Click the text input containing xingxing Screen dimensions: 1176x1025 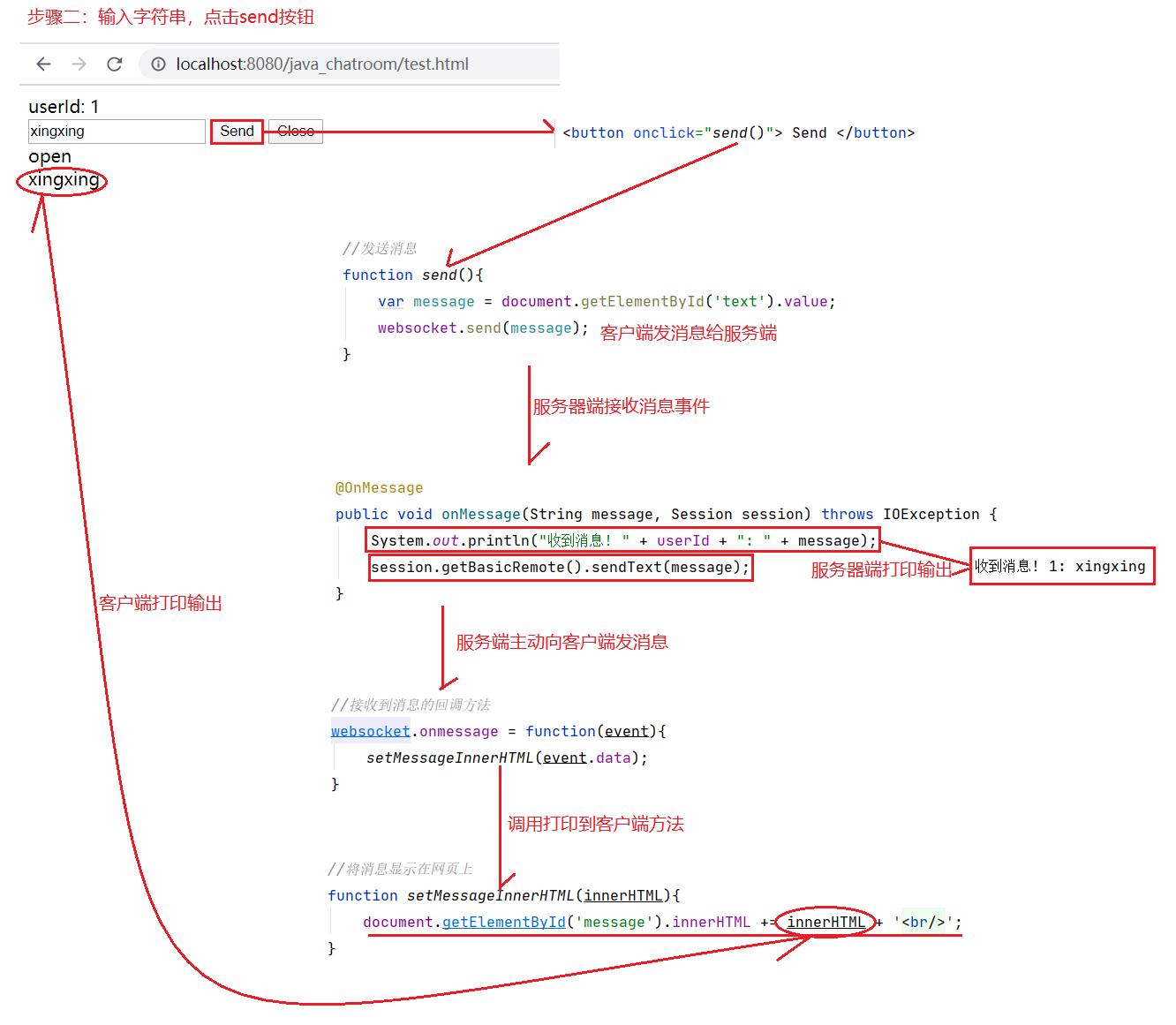click(x=117, y=132)
